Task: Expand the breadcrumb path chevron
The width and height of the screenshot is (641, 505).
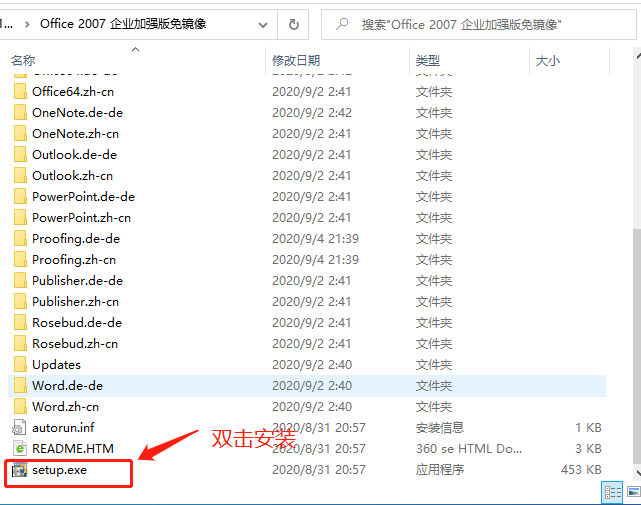Action: tap(27, 25)
